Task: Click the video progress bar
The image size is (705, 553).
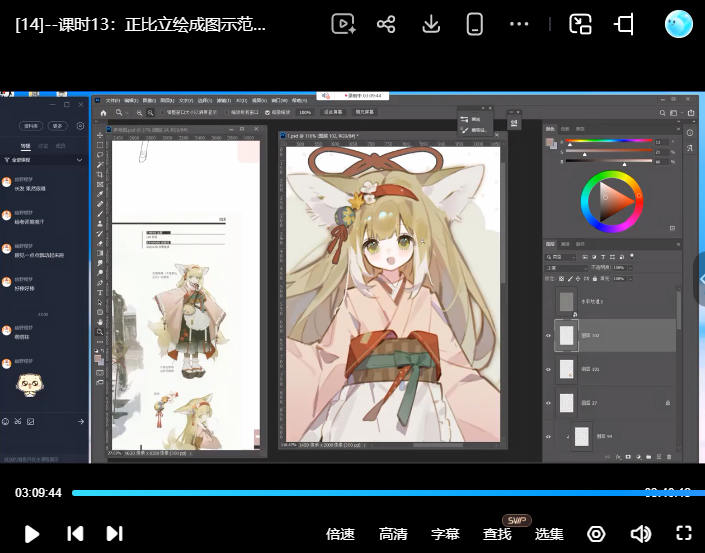Action: [388, 493]
